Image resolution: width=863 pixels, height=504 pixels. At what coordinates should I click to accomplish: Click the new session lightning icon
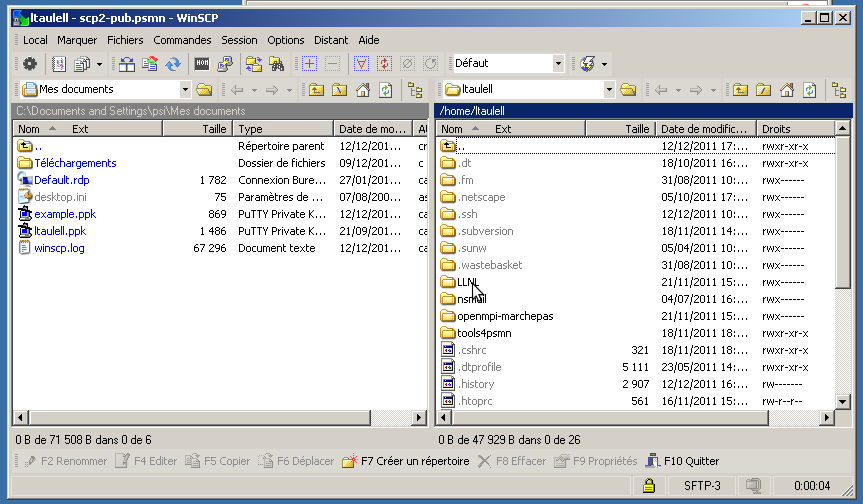click(587, 64)
